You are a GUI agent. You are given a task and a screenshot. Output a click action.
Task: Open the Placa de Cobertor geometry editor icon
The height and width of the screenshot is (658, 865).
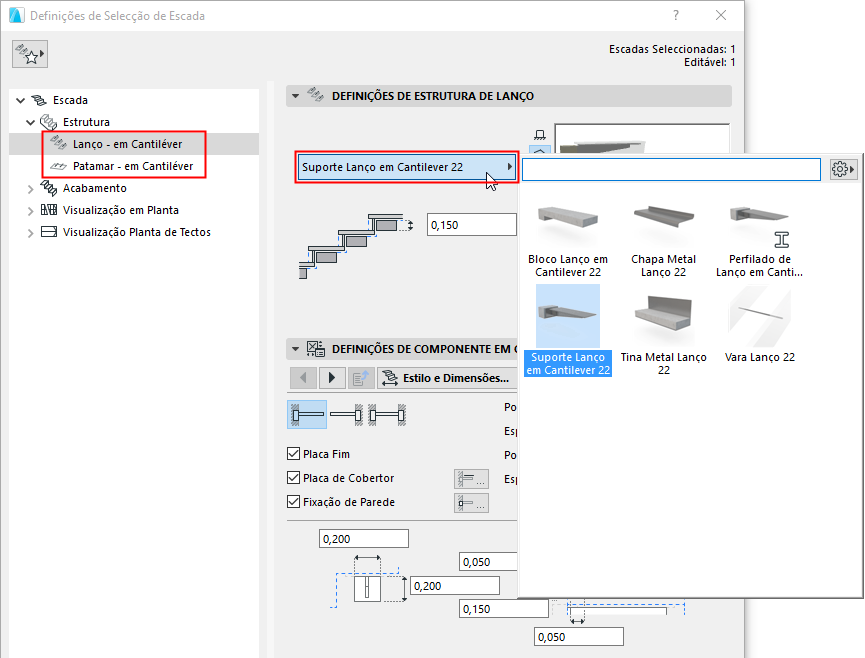click(471, 479)
